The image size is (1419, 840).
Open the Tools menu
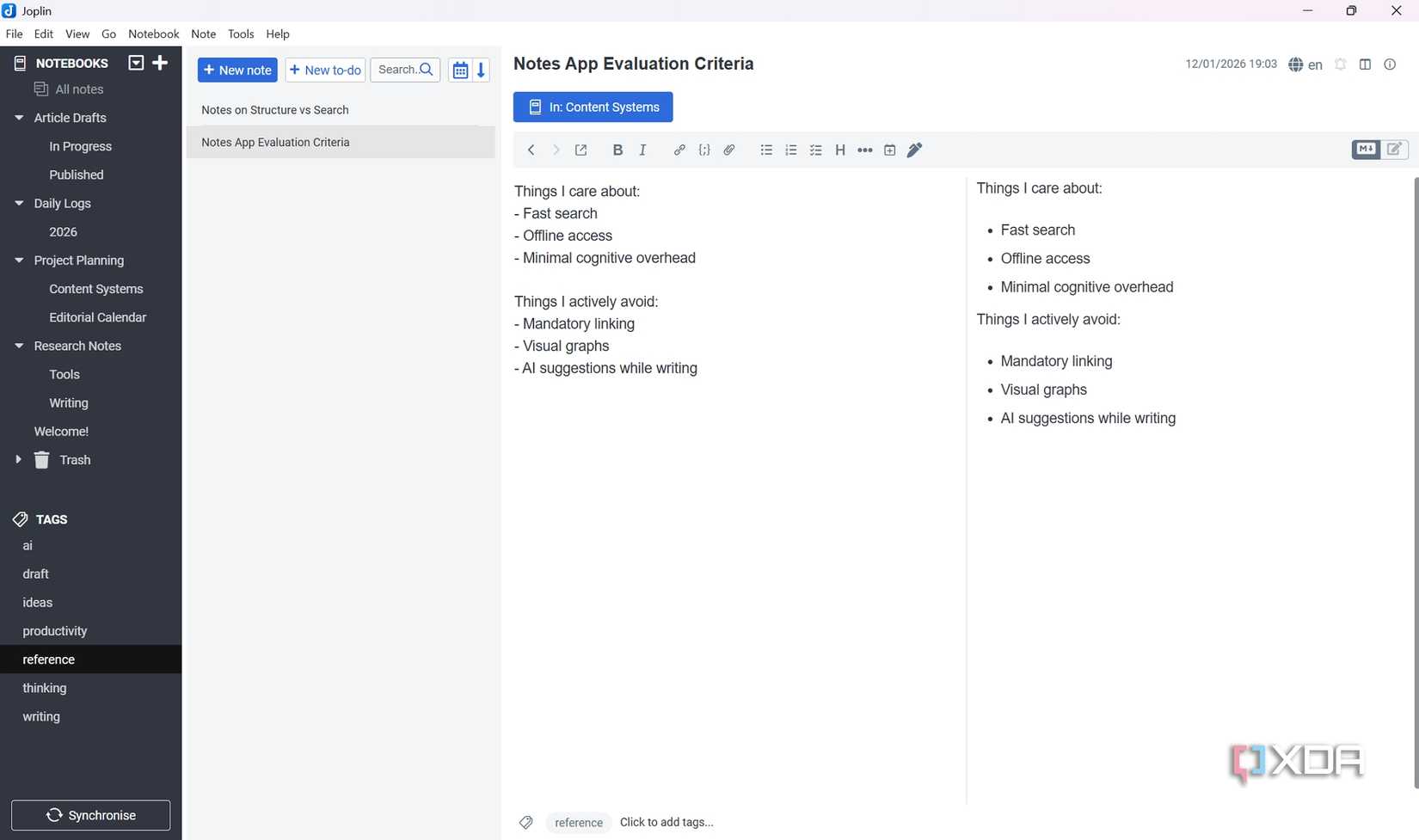(241, 34)
